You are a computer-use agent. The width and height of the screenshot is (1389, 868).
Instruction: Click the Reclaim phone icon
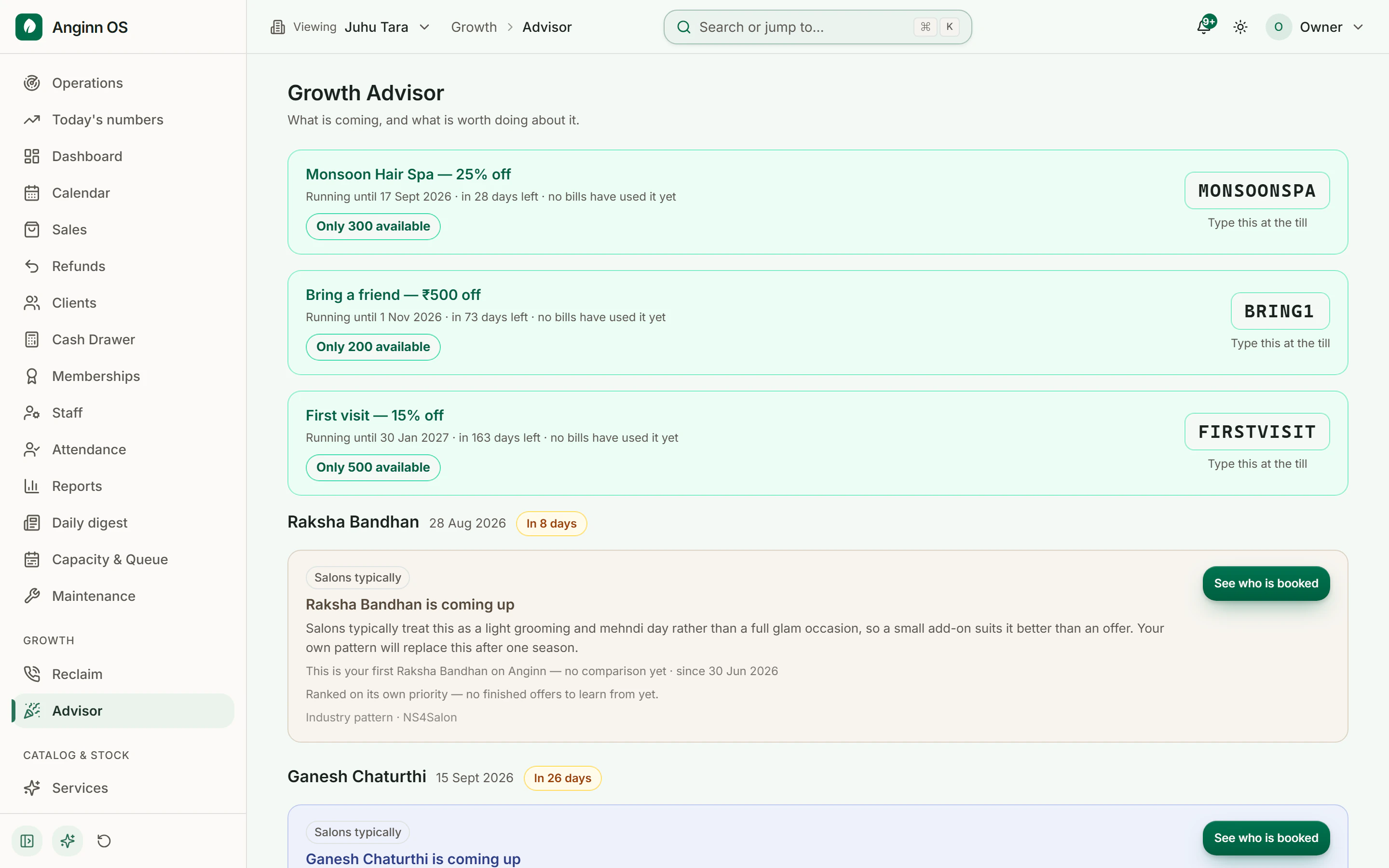point(31,674)
